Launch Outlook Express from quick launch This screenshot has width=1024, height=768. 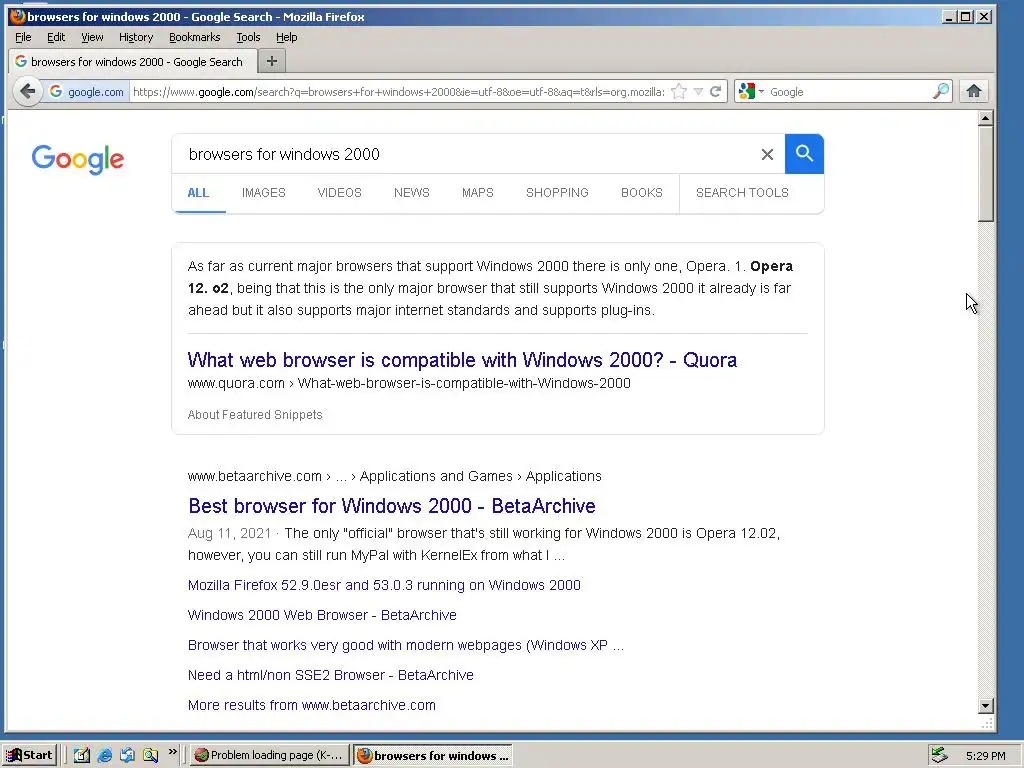[x=127, y=756]
